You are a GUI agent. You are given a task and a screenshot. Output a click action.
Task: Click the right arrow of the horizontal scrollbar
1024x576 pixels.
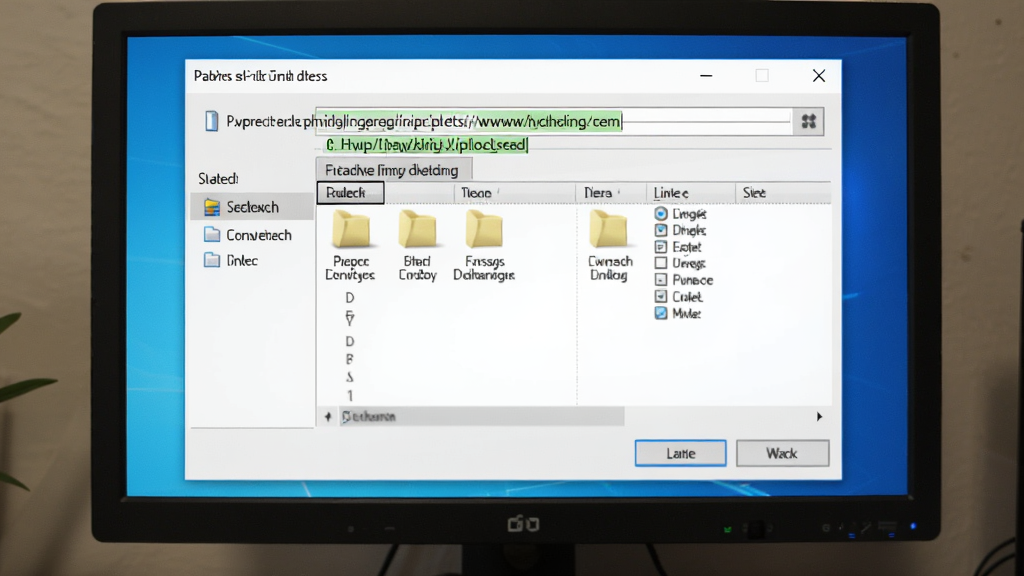pyautogui.click(x=819, y=417)
